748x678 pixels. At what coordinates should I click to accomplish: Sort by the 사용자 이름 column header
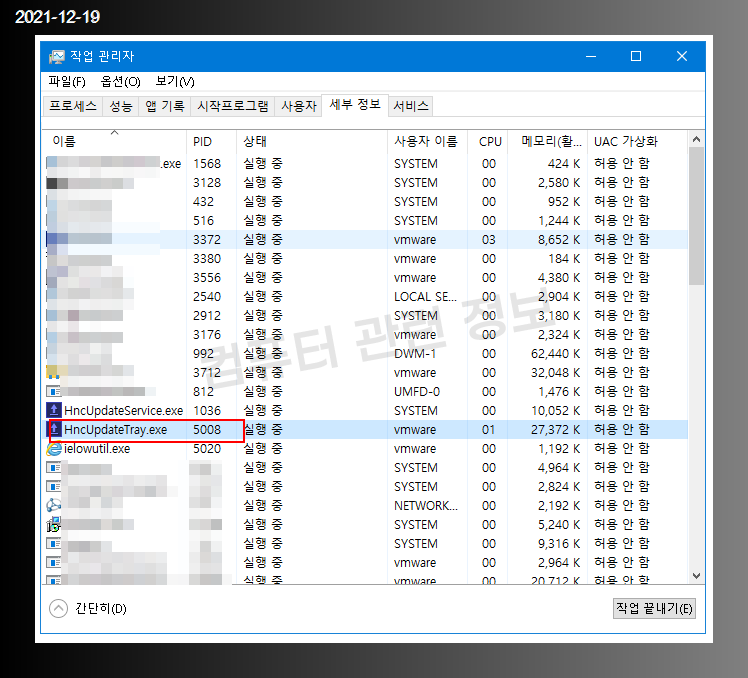[x=427, y=141]
